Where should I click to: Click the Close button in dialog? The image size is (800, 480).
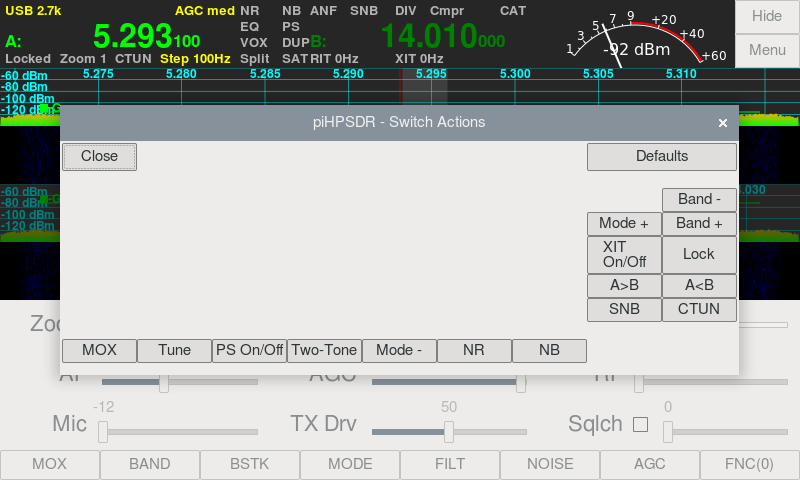click(99, 156)
